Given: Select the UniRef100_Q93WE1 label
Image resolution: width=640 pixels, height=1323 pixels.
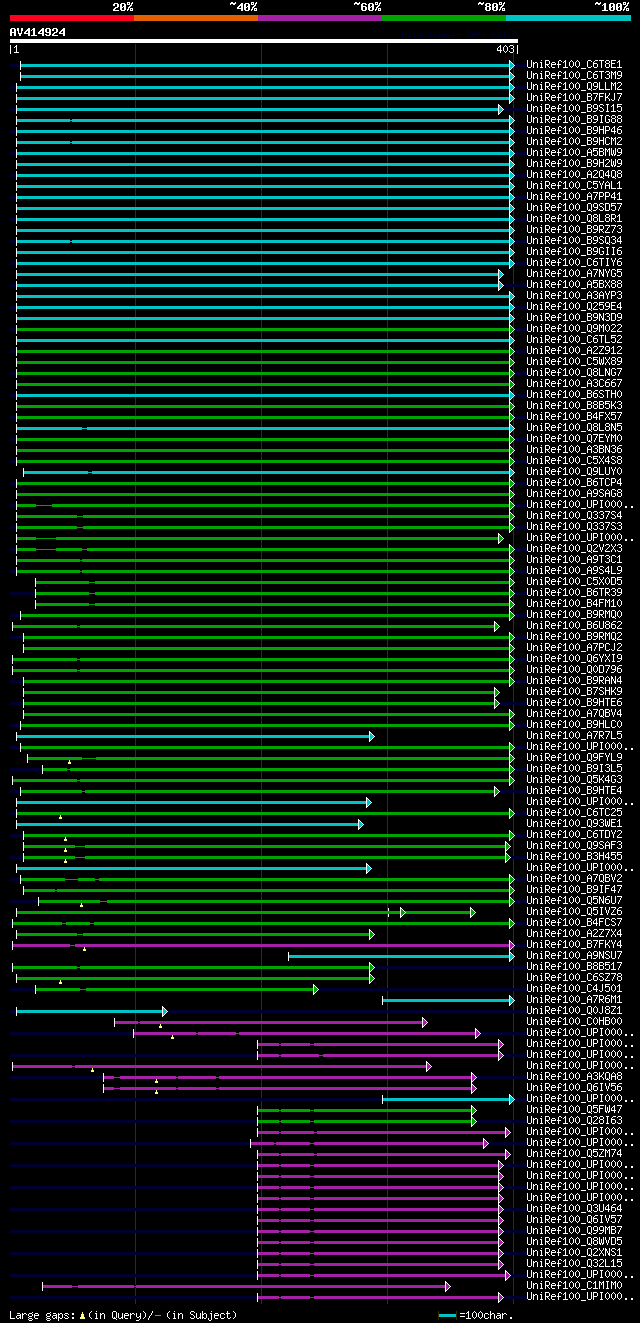Looking at the screenshot, I should point(574,824).
